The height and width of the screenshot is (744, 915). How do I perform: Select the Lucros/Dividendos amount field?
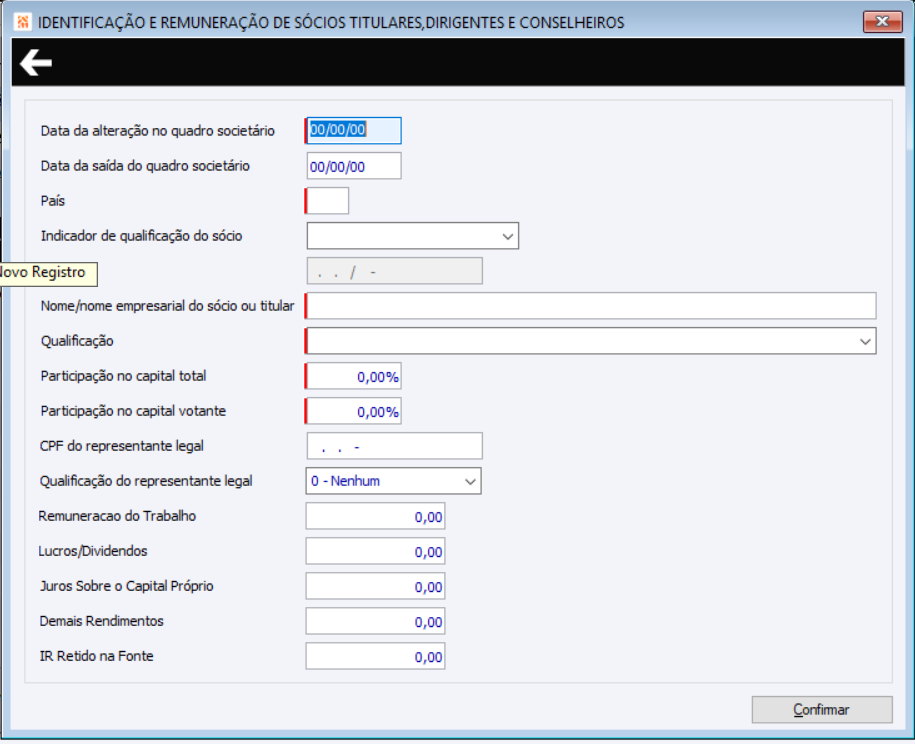375,551
